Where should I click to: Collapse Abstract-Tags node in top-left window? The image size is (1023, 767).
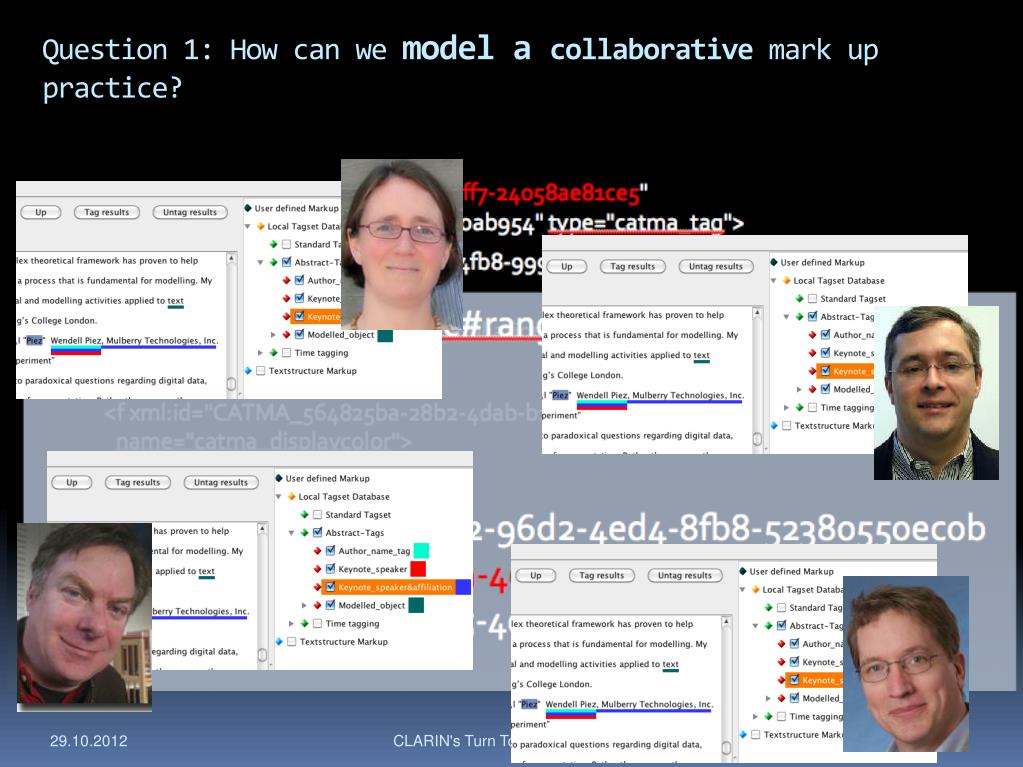[260, 263]
